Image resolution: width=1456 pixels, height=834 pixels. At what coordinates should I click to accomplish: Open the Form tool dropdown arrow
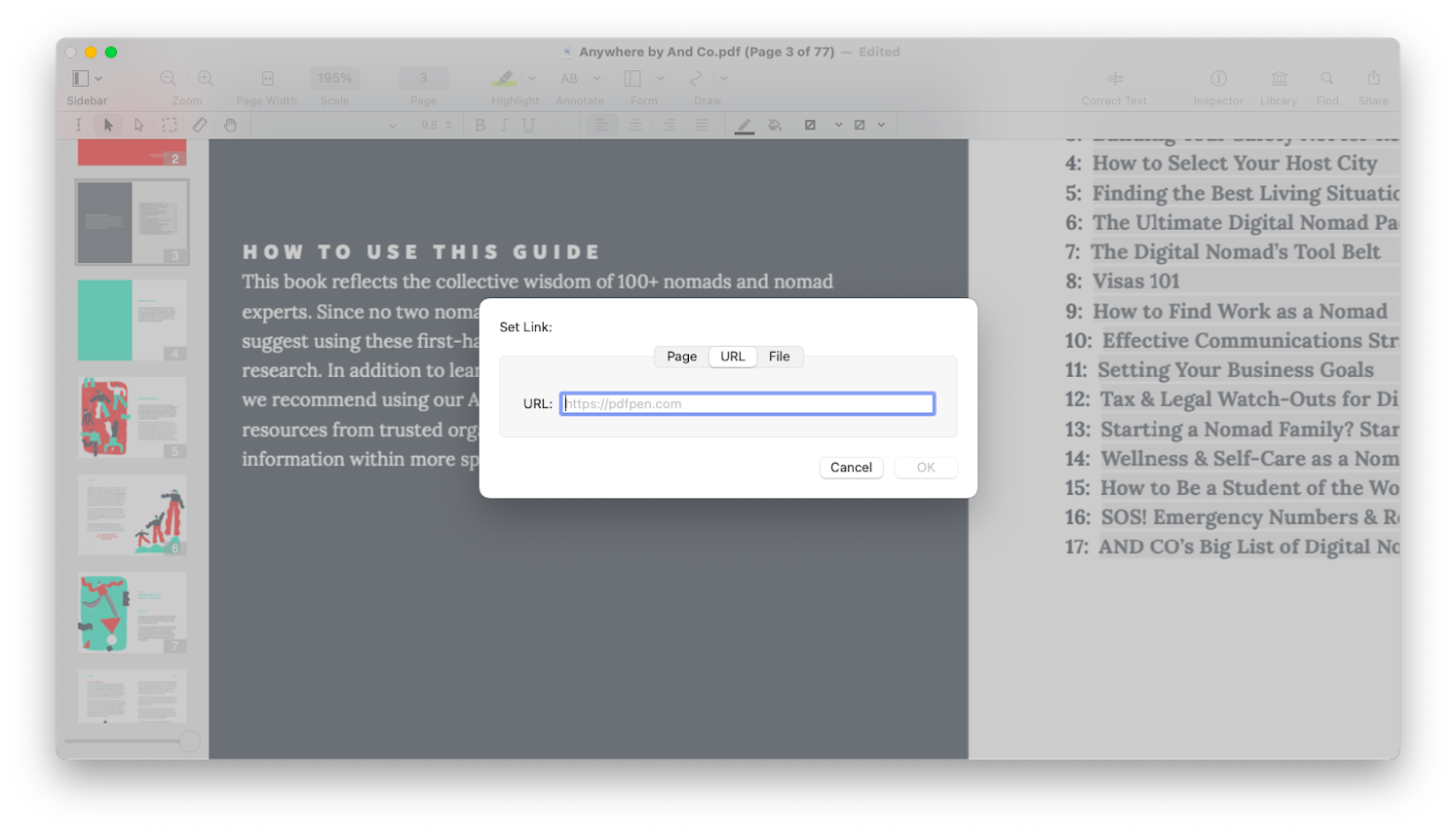click(659, 78)
